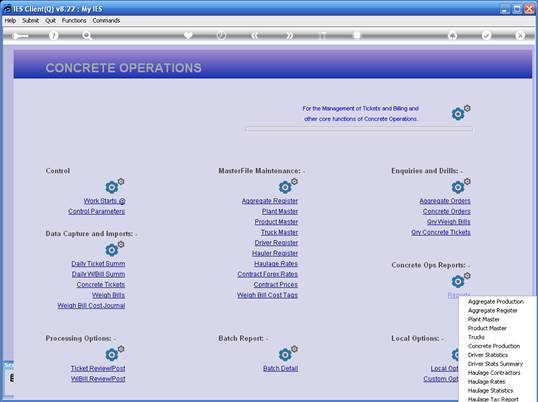Click the double right arrow toolbar icon
538x402 pixels.
(289, 35)
